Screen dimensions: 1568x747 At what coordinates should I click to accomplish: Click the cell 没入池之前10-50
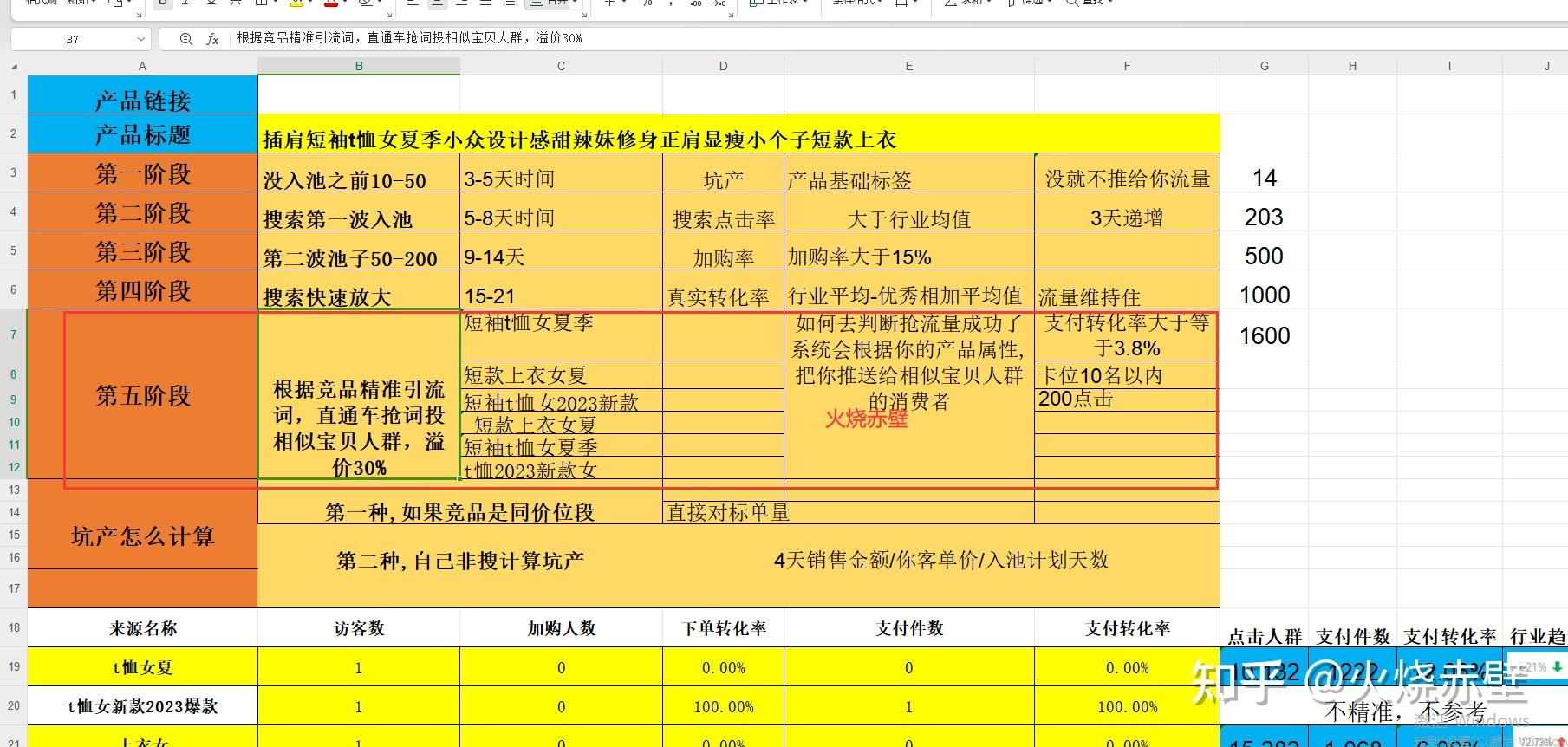pos(359,173)
